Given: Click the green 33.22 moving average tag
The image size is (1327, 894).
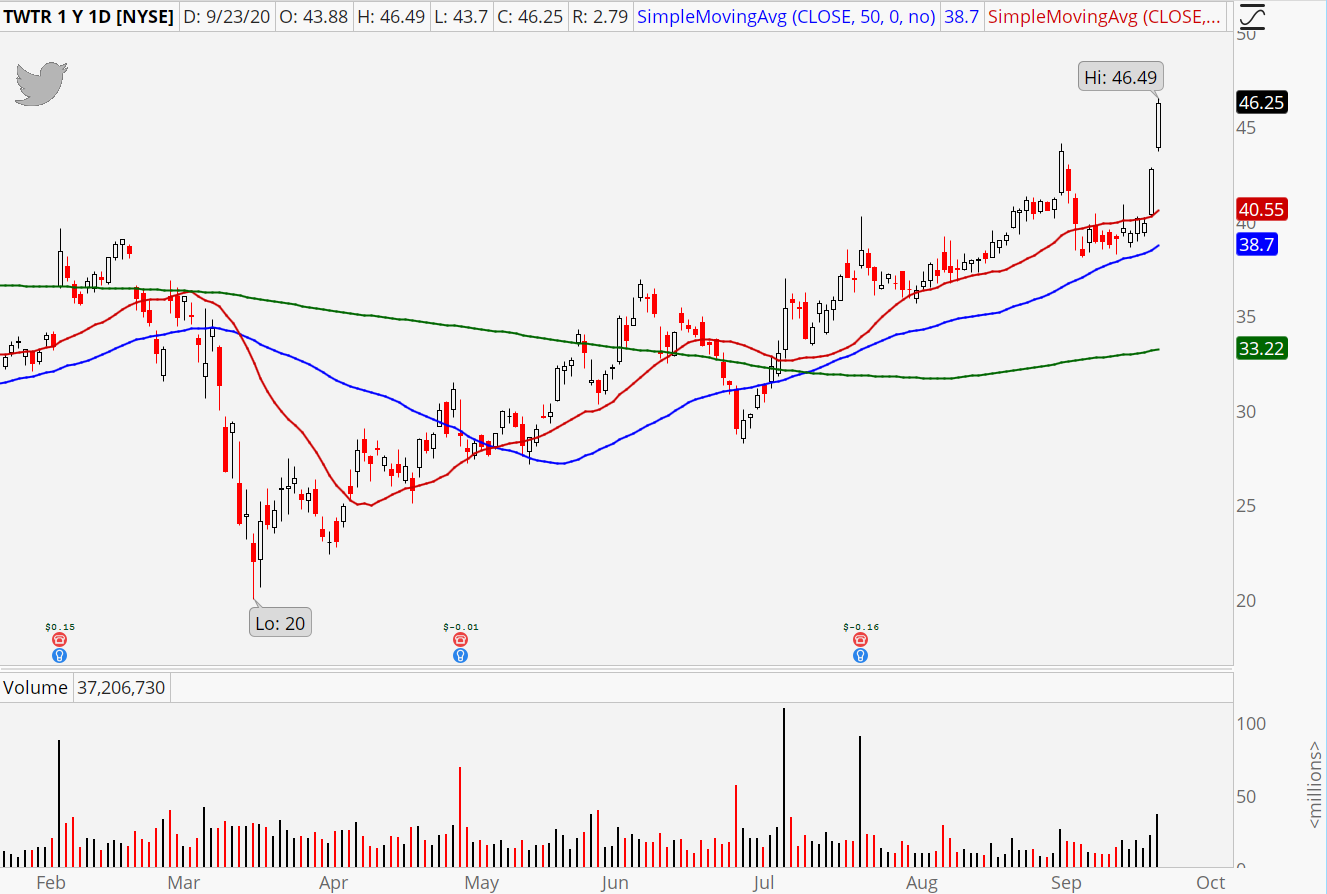Looking at the screenshot, I should tap(1261, 349).
